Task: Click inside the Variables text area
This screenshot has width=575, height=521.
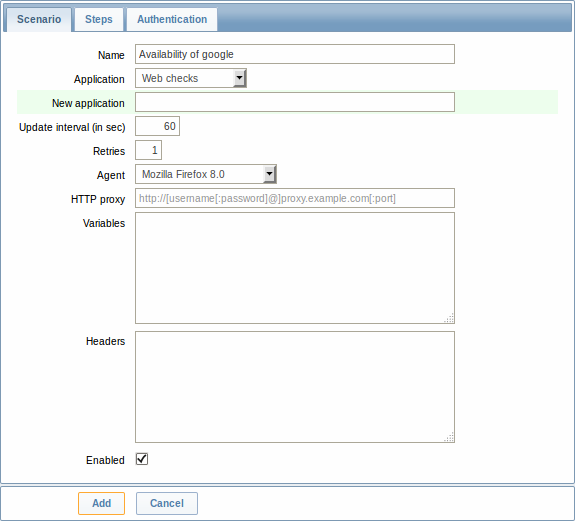Action: (x=295, y=268)
